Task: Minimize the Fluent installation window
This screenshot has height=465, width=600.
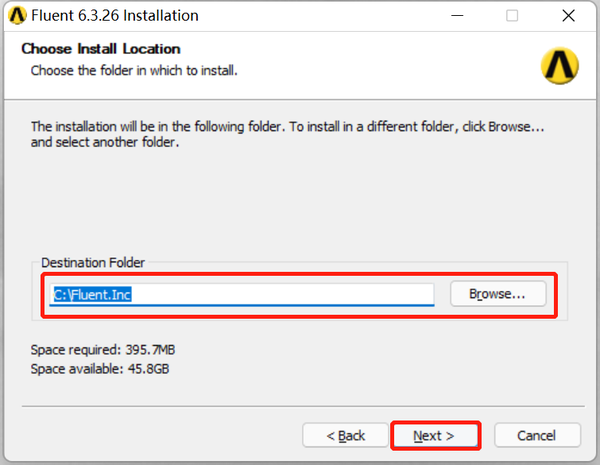Action: pos(457,16)
